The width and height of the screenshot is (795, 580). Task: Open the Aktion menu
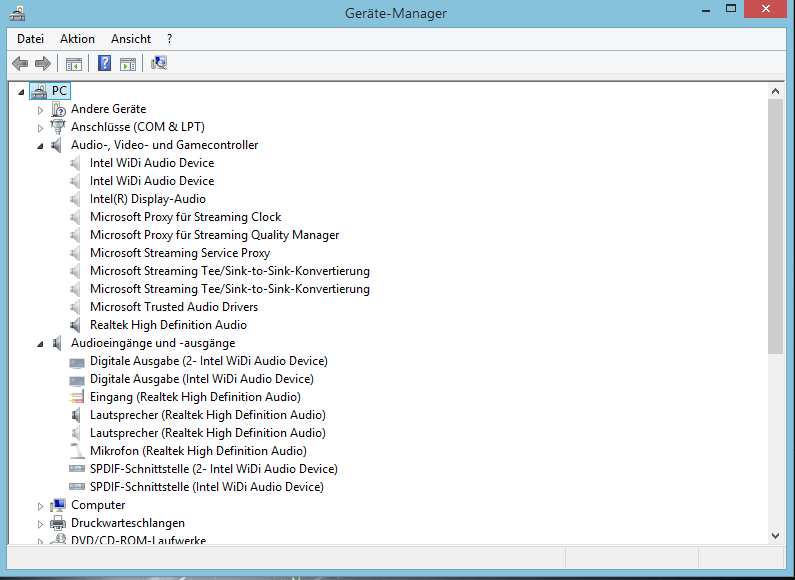tap(77, 39)
